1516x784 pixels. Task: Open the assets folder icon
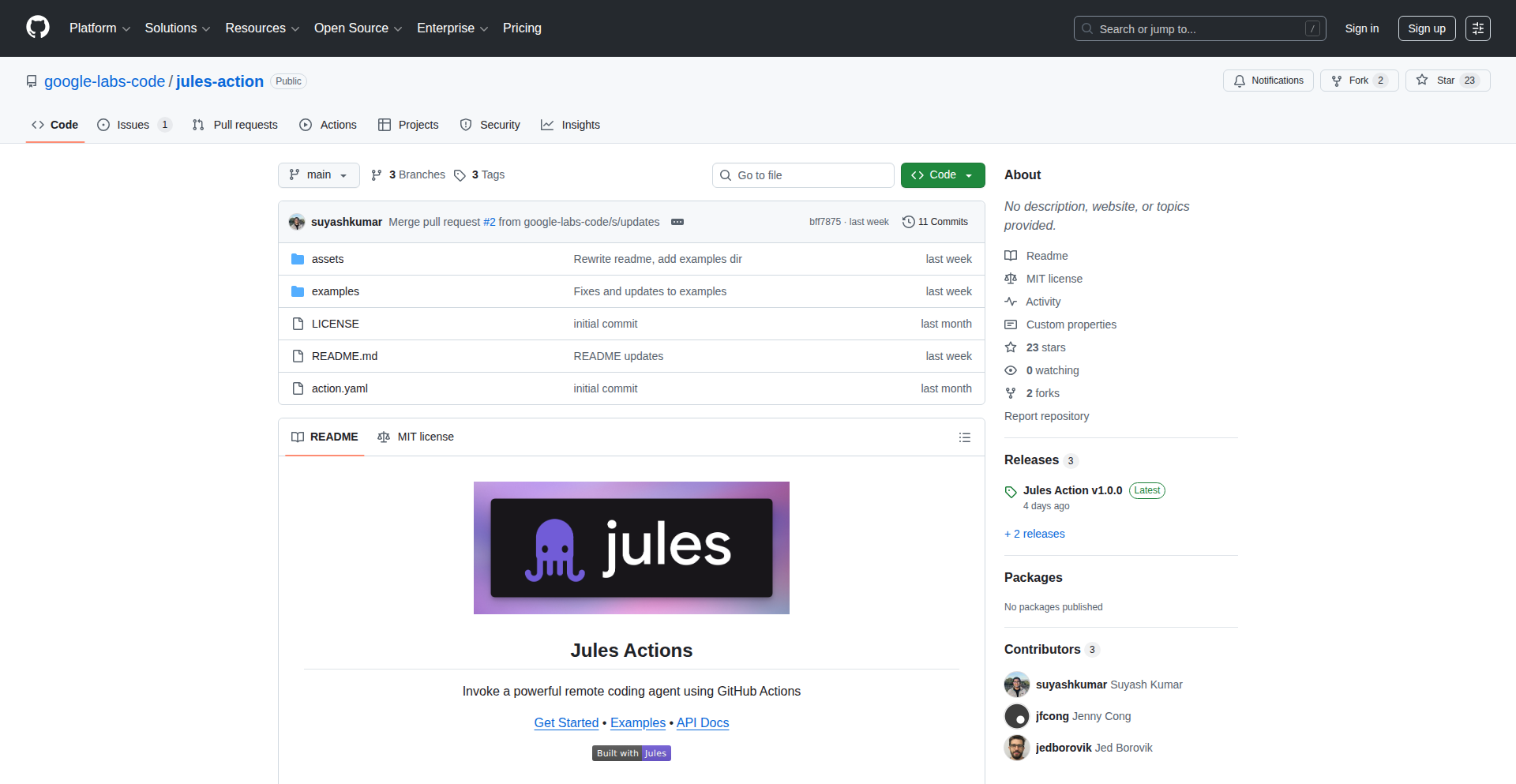tap(298, 258)
